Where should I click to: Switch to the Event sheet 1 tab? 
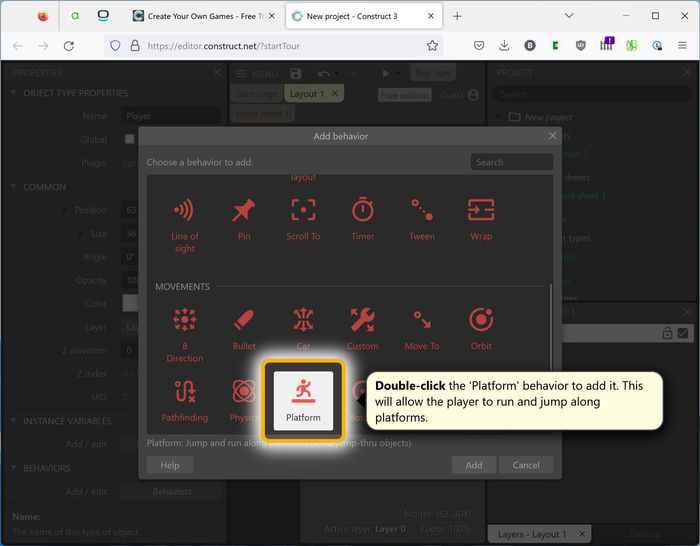[262, 114]
